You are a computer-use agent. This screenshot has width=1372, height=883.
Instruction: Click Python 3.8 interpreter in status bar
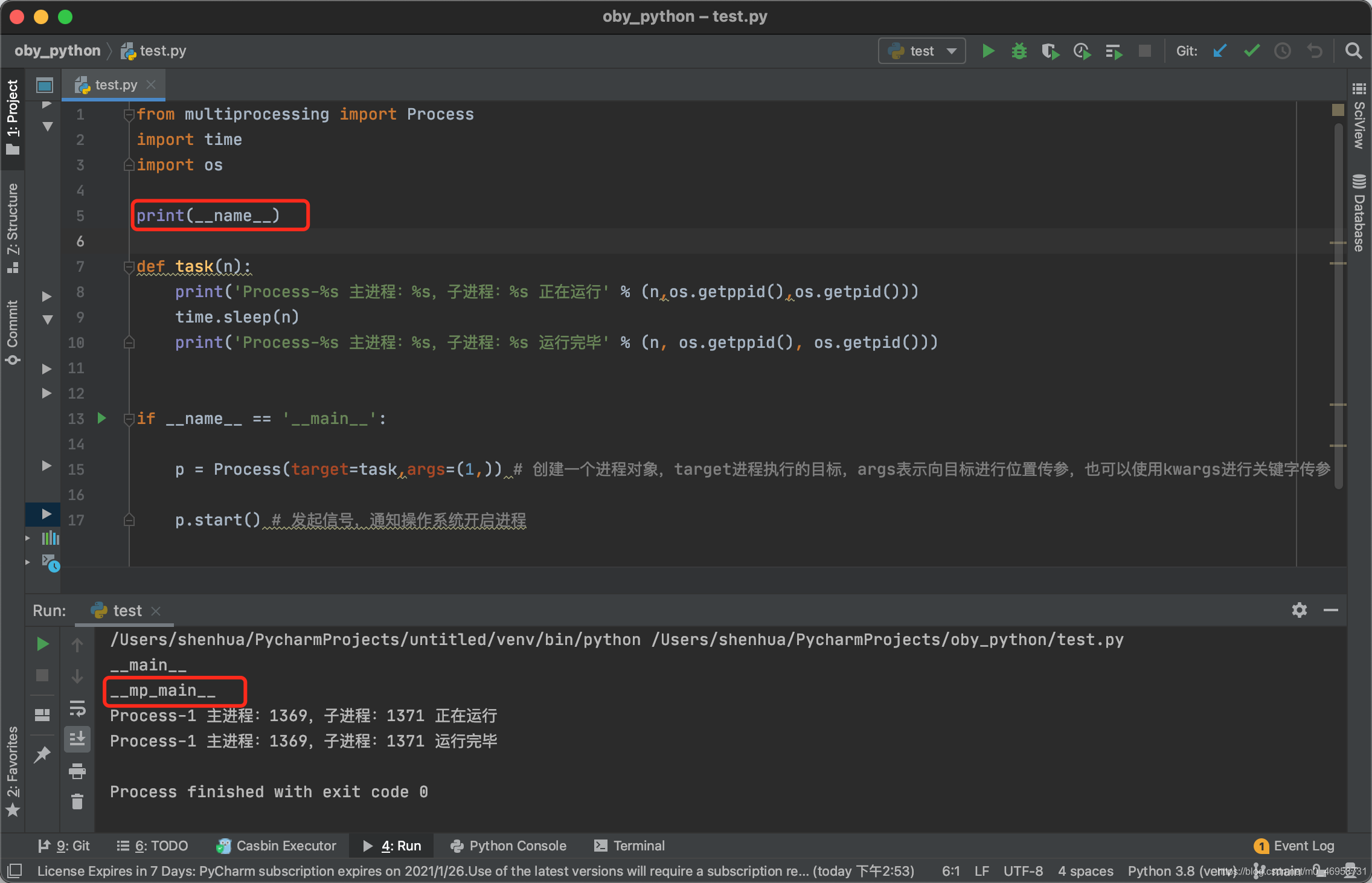tap(1182, 871)
